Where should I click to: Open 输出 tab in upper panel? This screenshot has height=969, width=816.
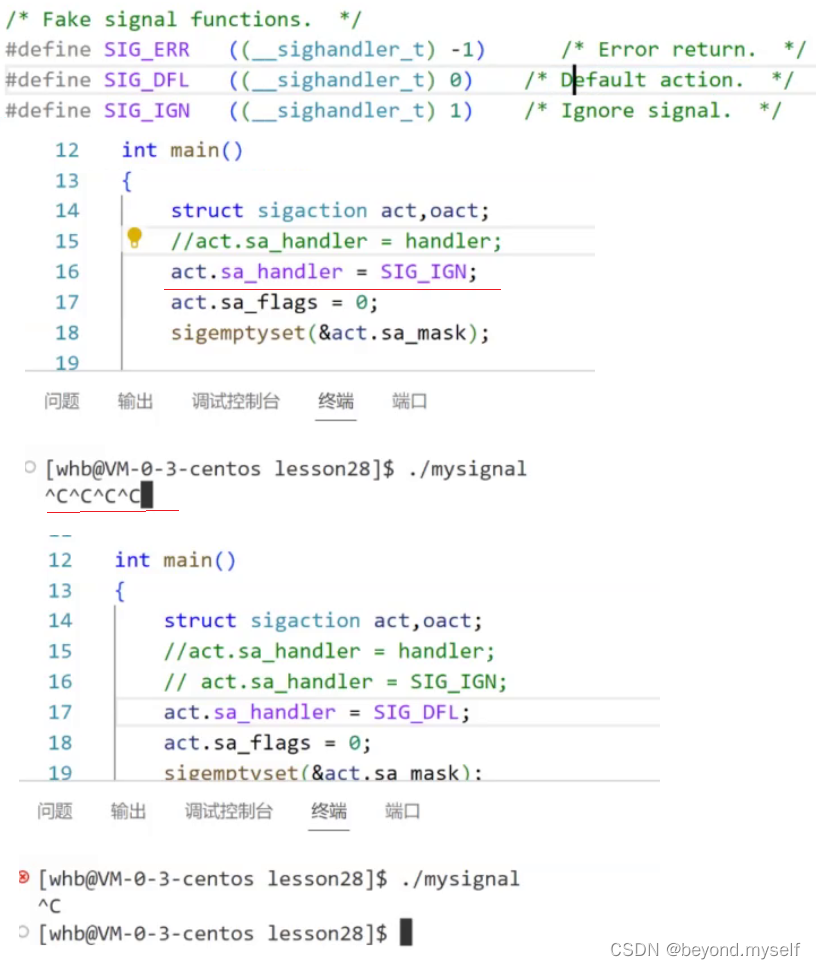(135, 401)
